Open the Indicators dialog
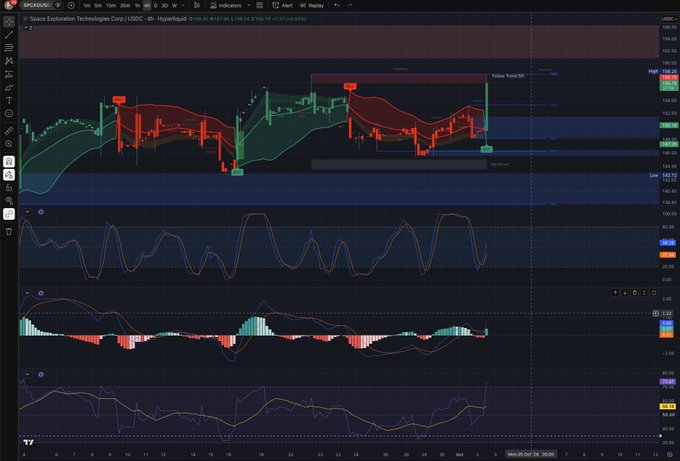 [x=226, y=6]
